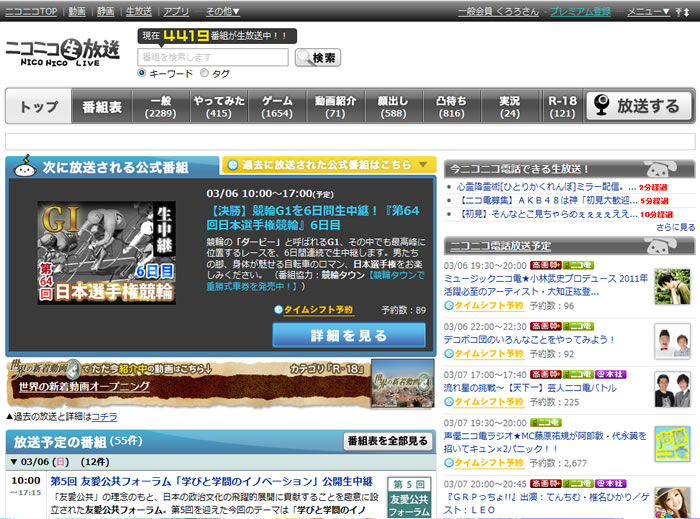Image resolution: width=700 pixels, height=519 pixels.
Task: Open the ＡＫＢ４８は神 live broadcast link
Action: tap(546, 200)
